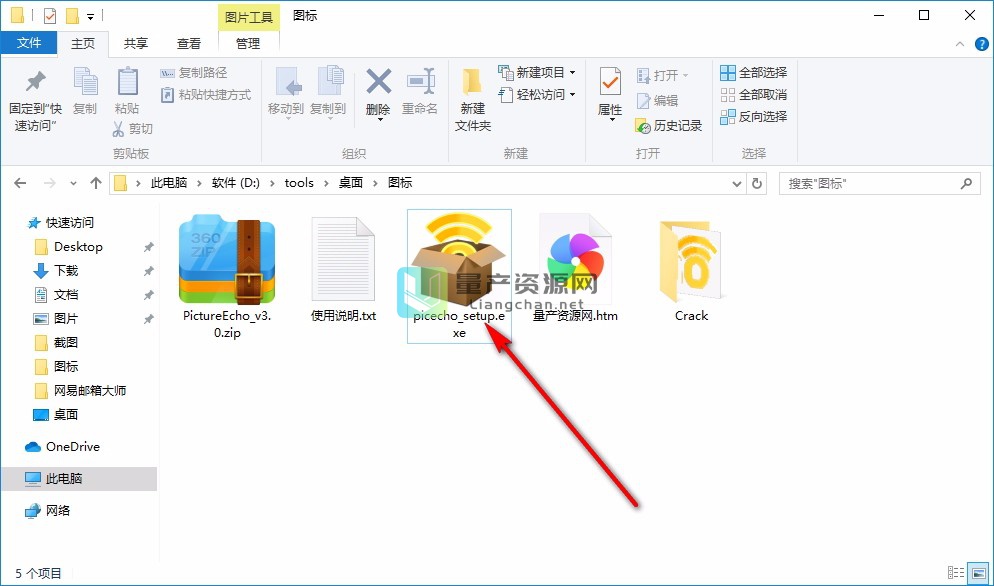Viewport: 994px width, 586px height.
Task: Switch to large icons view
Action: (977, 573)
